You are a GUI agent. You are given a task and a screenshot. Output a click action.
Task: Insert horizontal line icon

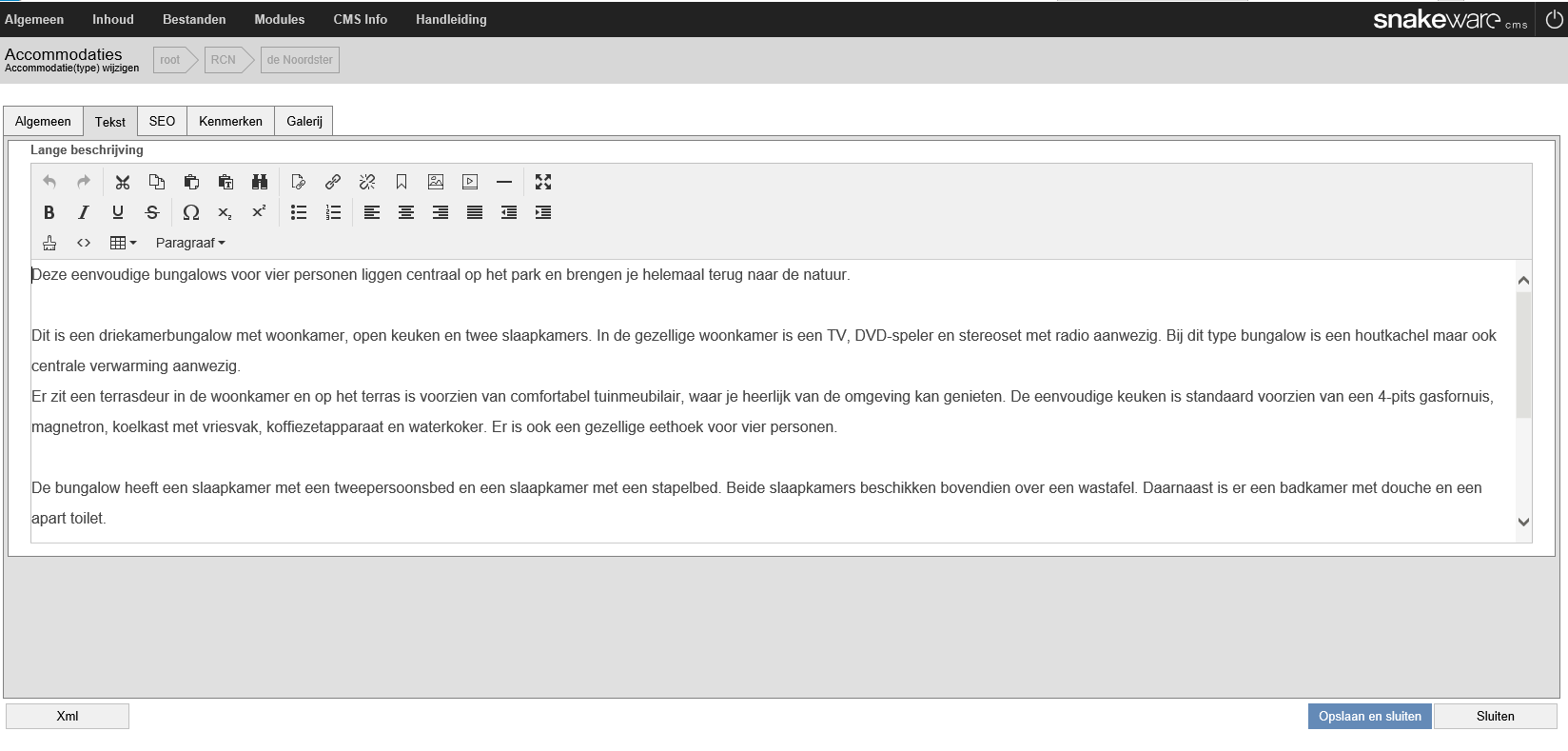pyautogui.click(x=504, y=182)
